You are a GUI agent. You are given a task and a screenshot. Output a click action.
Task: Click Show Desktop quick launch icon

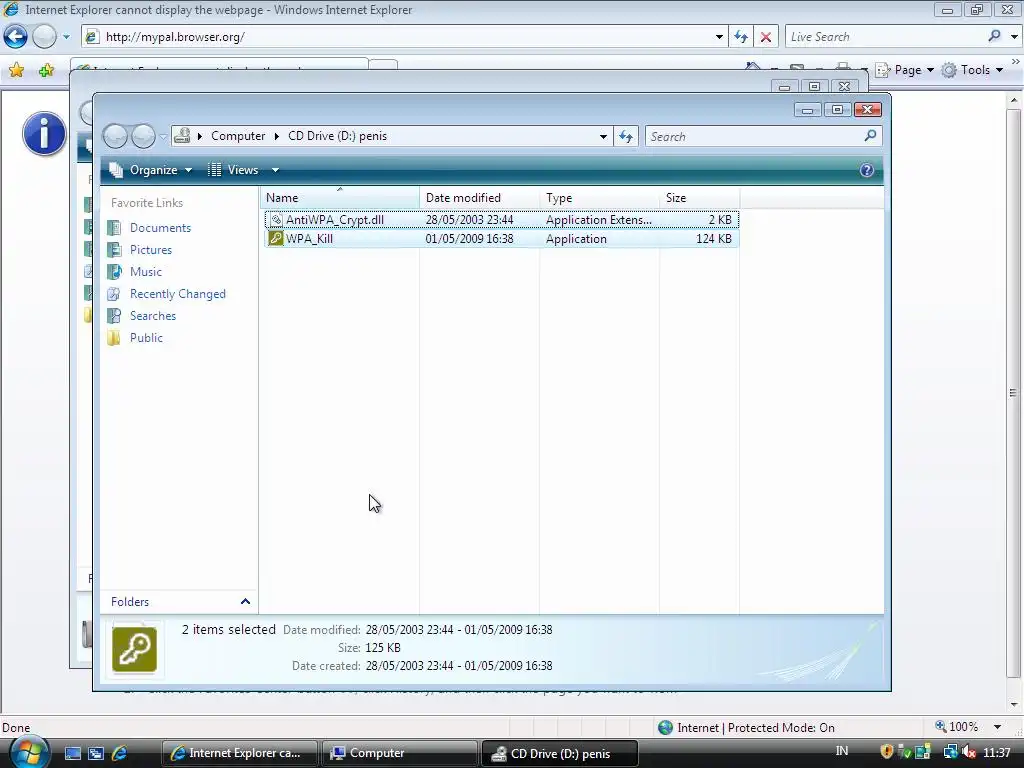[72, 753]
